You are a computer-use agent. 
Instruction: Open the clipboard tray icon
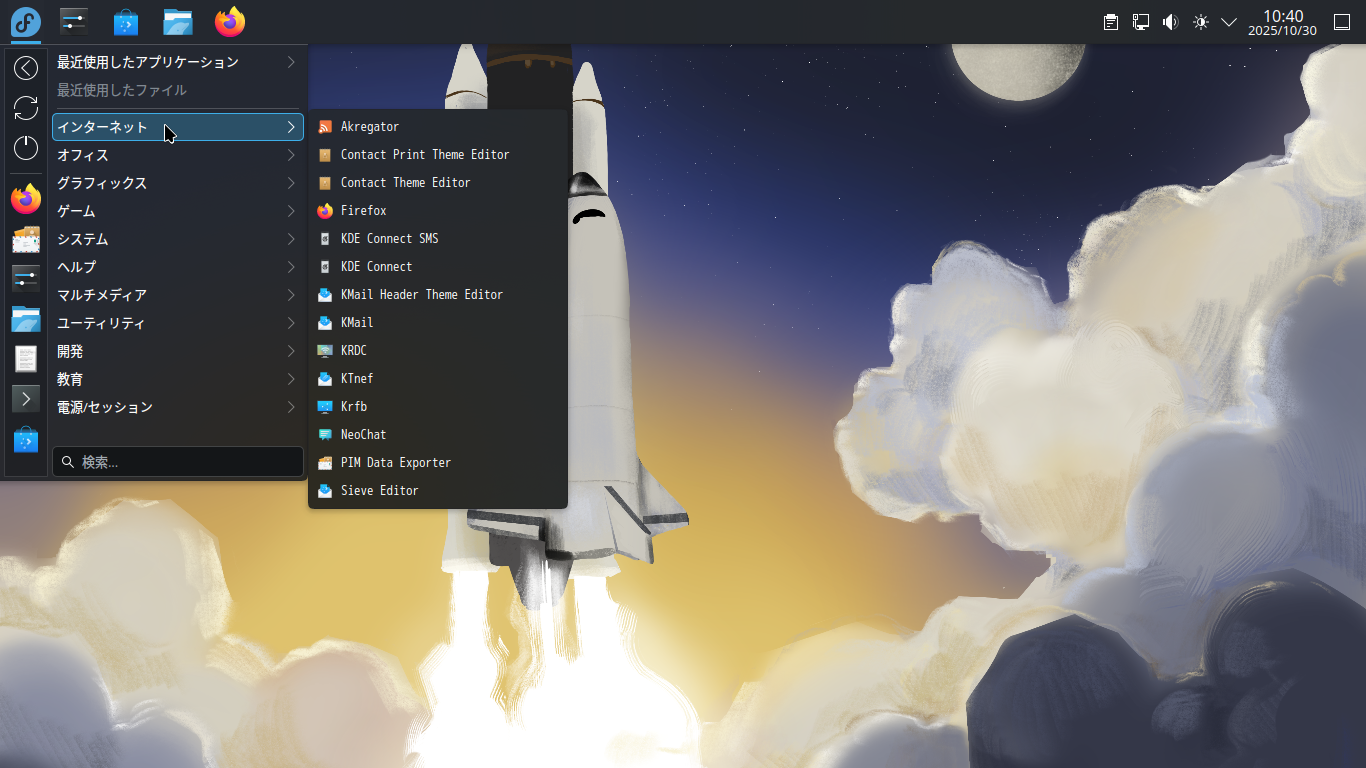[1111, 22]
